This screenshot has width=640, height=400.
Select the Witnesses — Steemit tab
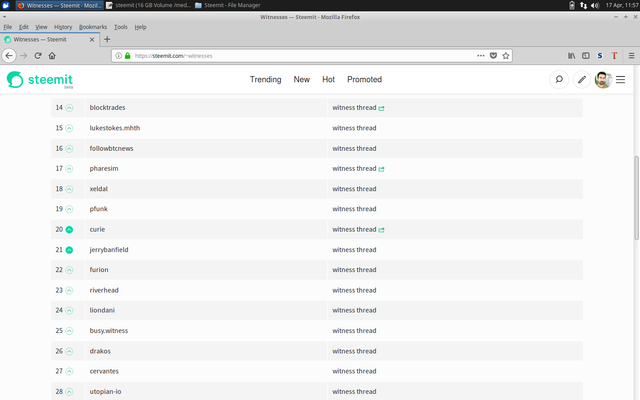[50, 40]
